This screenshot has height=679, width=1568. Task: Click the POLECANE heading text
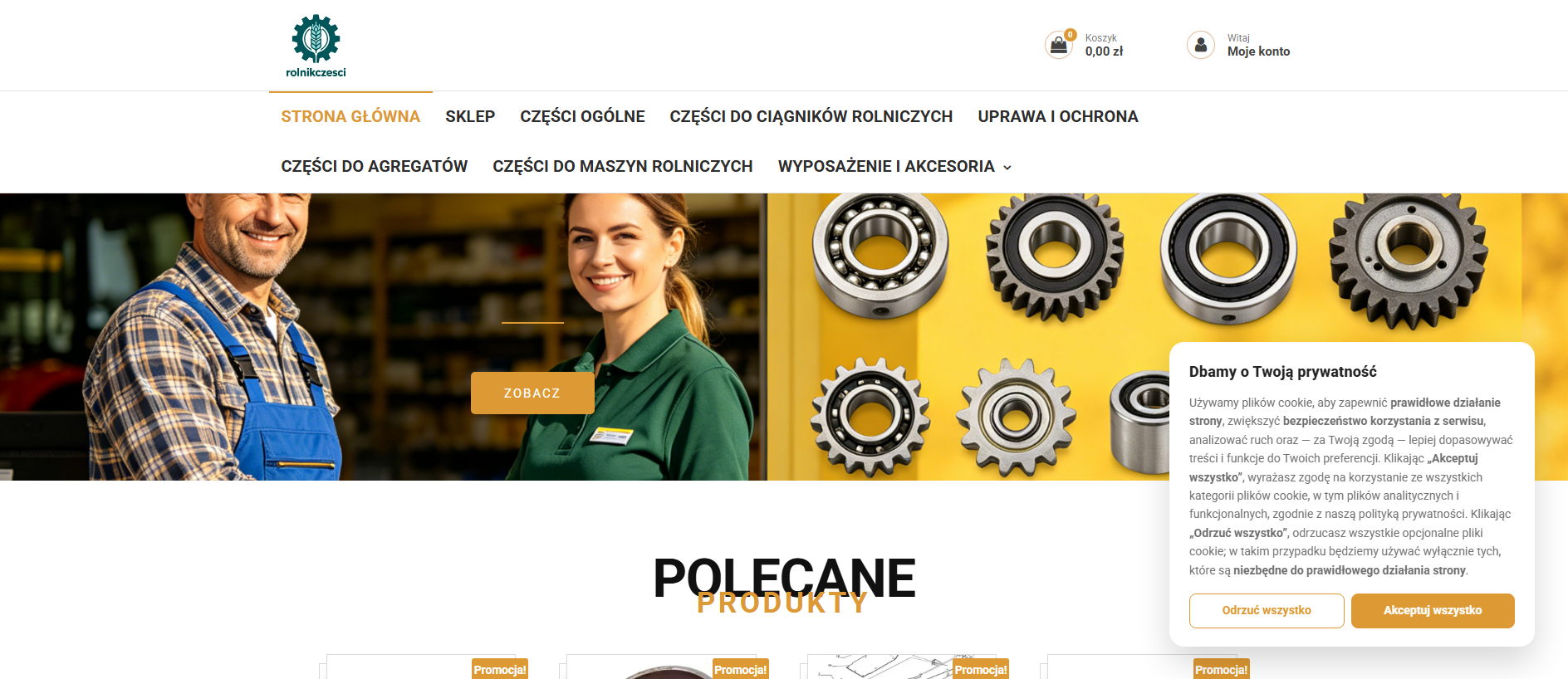pos(784,578)
